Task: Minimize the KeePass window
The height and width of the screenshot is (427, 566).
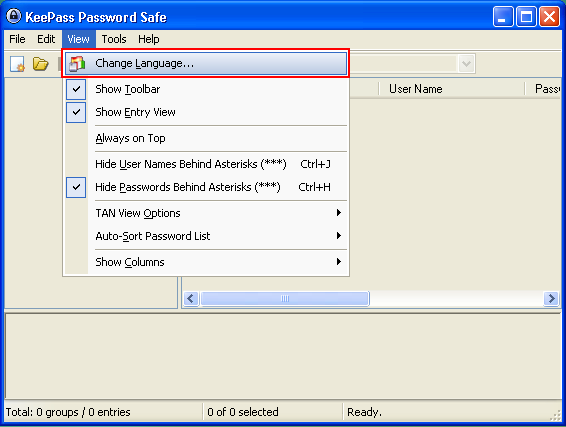Action: (503, 17)
